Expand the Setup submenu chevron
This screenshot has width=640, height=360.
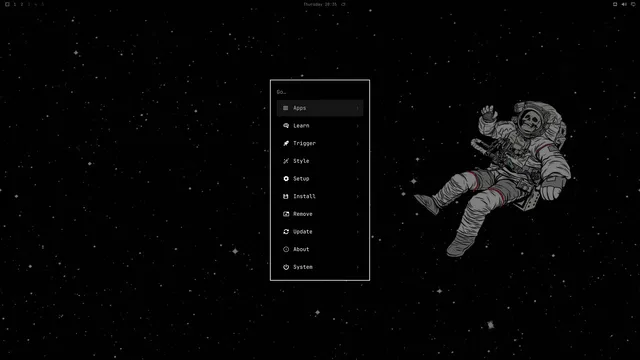click(358, 179)
